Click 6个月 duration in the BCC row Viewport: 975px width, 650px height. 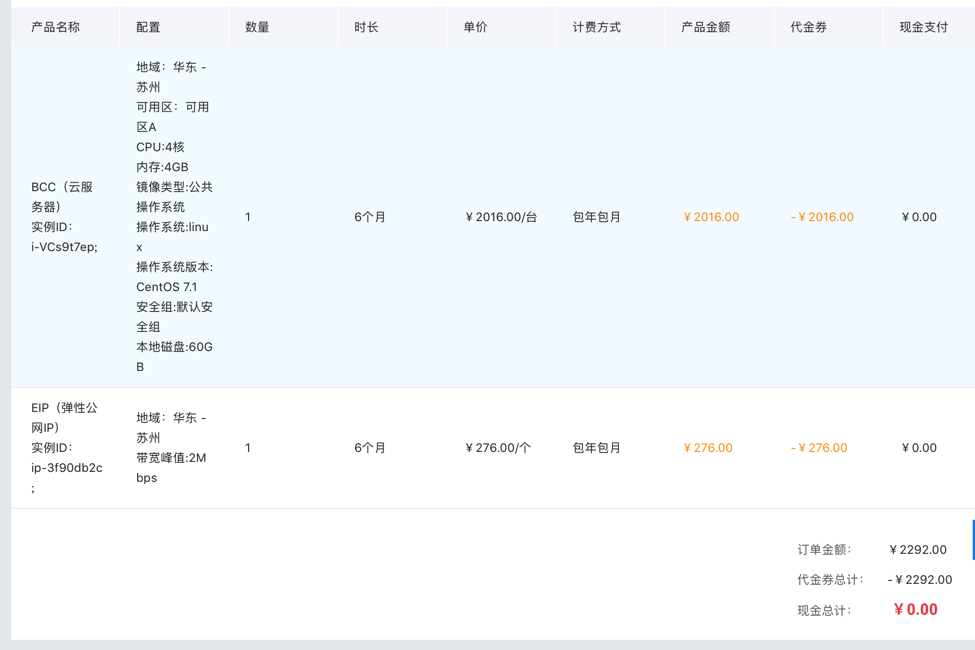click(x=370, y=217)
